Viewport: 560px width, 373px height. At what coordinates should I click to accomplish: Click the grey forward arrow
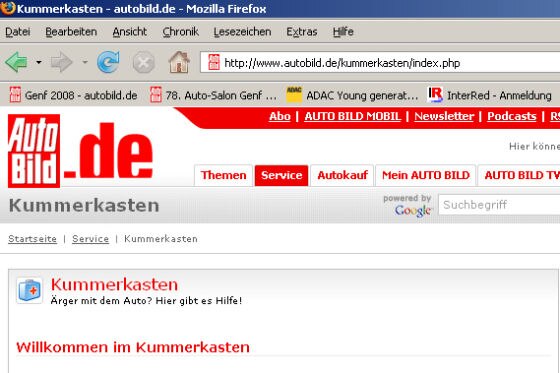point(61,62)
